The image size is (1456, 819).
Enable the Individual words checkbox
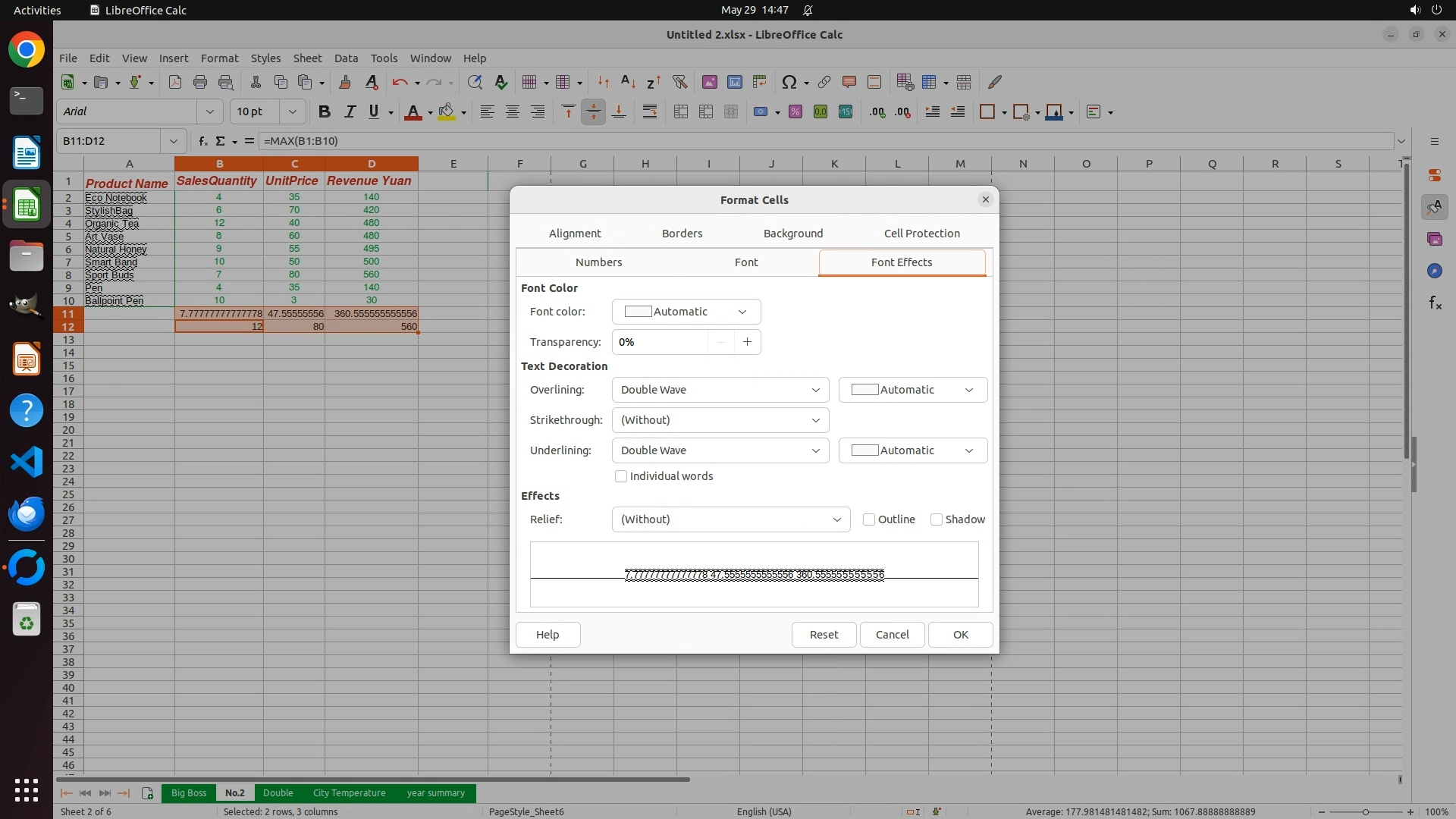click(621, 476)
